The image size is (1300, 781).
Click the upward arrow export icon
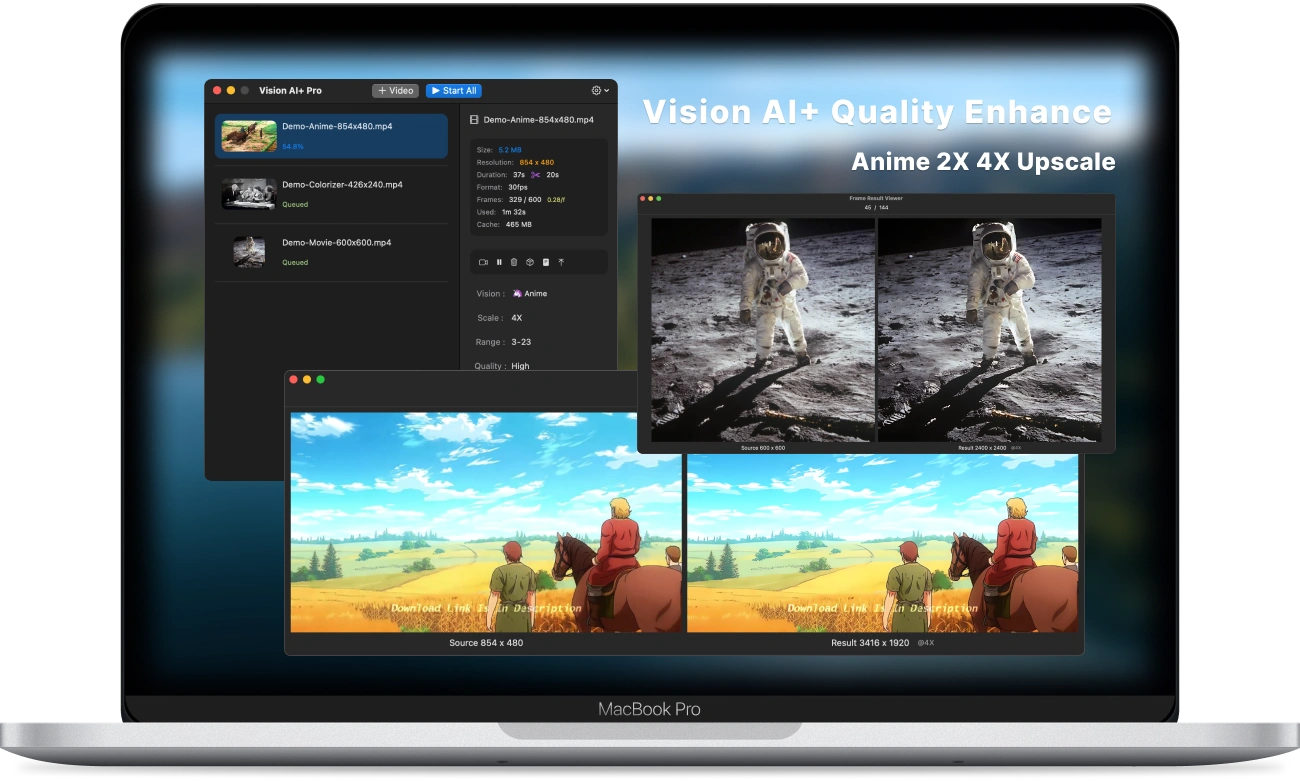click(561, 262)
